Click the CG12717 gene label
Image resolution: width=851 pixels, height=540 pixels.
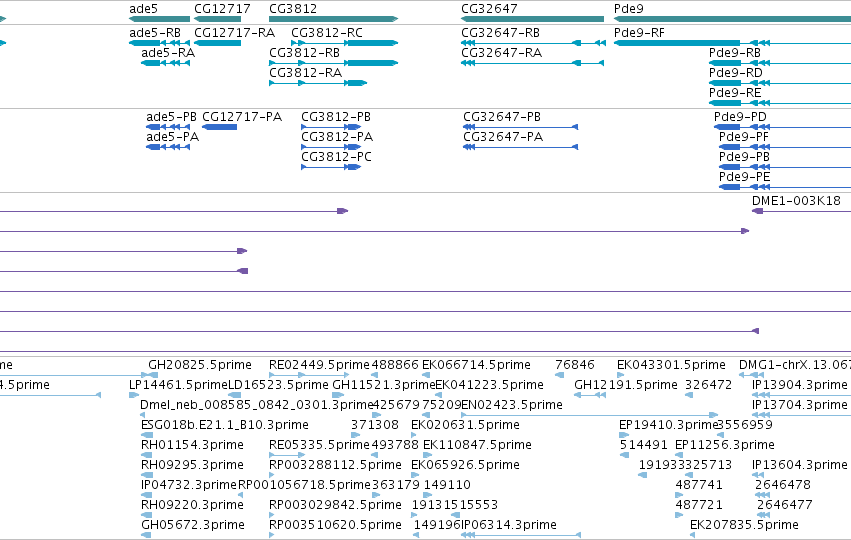(x=223, y=9)
